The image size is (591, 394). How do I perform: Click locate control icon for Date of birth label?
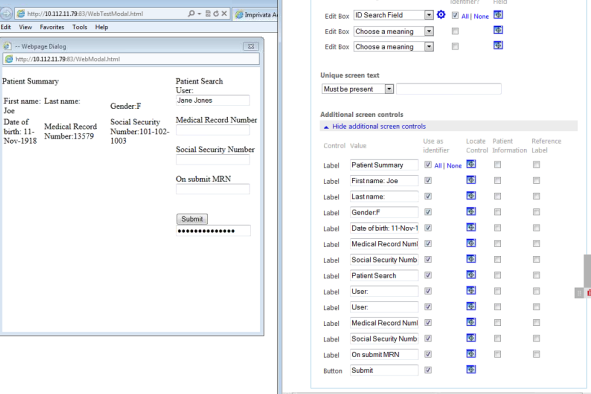[x=471, y=227]
